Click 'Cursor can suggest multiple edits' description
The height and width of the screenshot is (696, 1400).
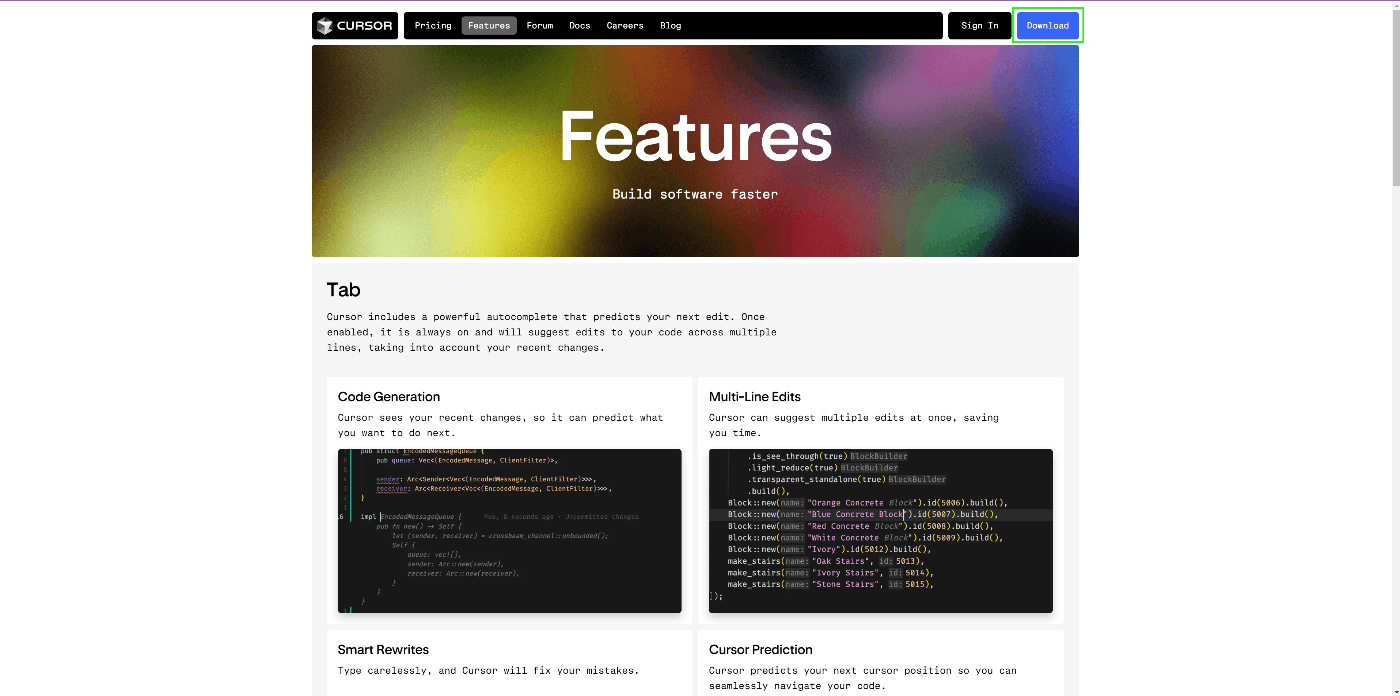pyautogui.click(x=854, y=425)
